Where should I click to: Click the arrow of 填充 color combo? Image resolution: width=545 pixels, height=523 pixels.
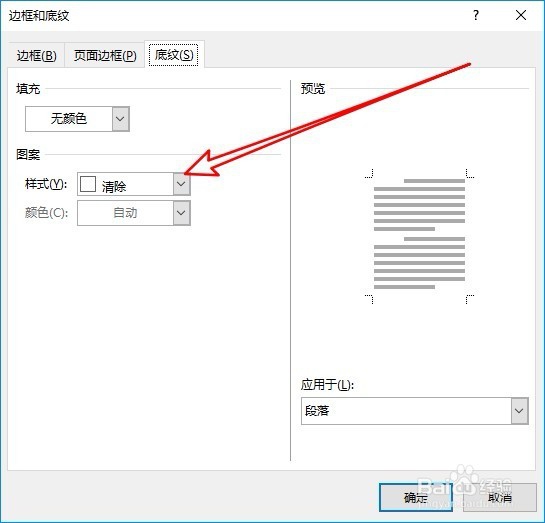coord(121,119)
